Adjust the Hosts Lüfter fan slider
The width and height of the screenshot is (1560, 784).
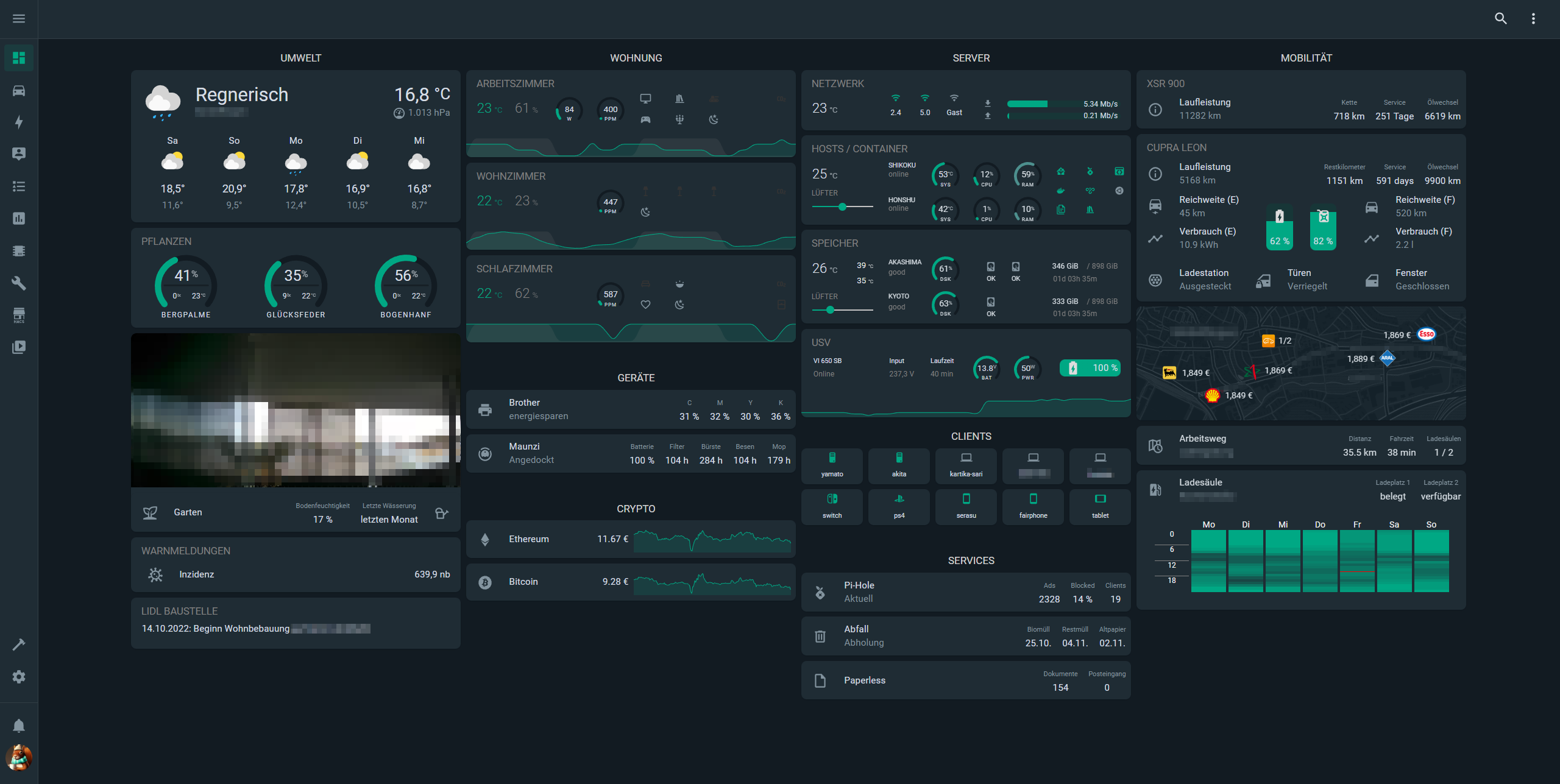tap(842, 207)
